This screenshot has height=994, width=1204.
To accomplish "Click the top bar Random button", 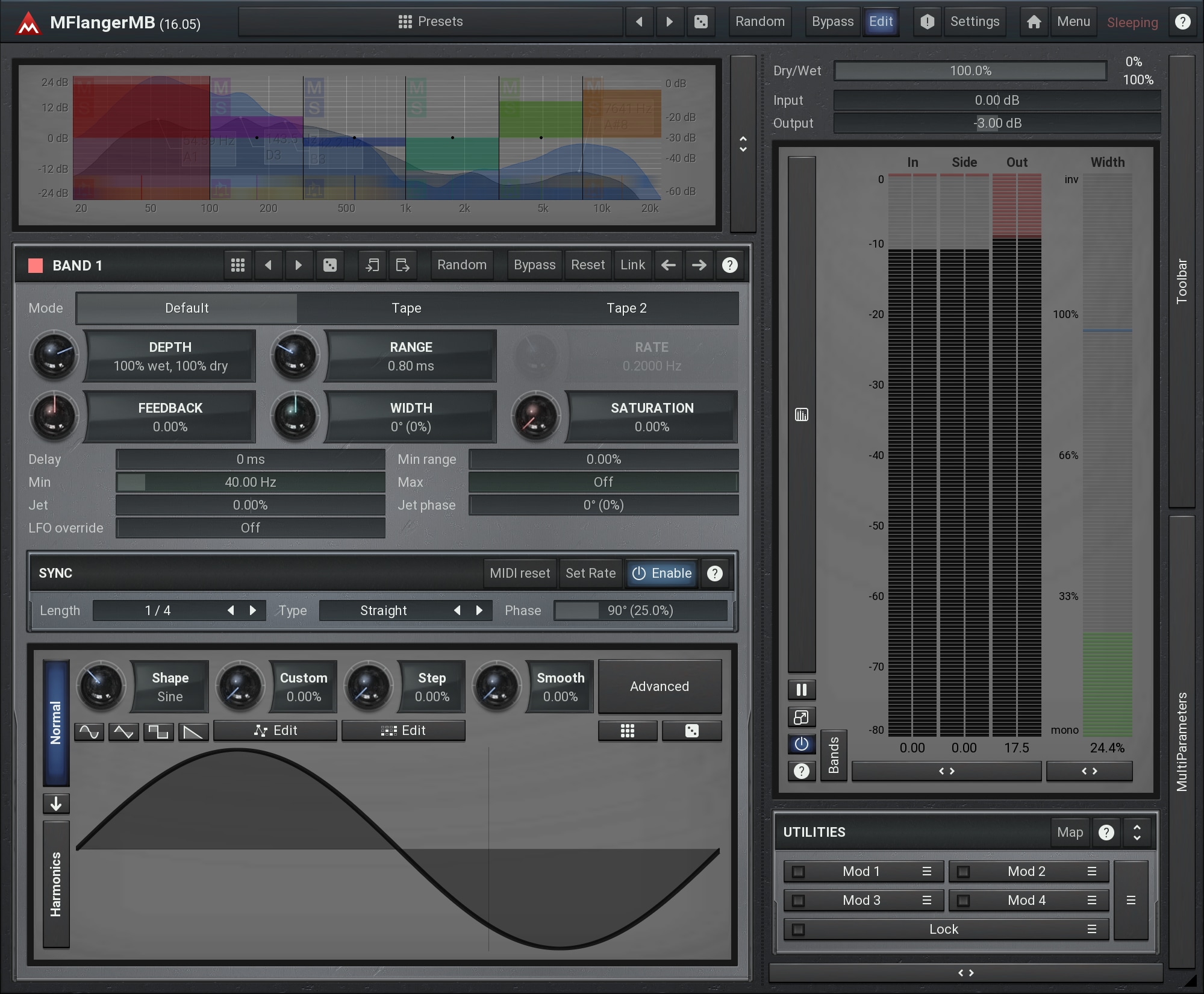I will click(x=760, y=22).
